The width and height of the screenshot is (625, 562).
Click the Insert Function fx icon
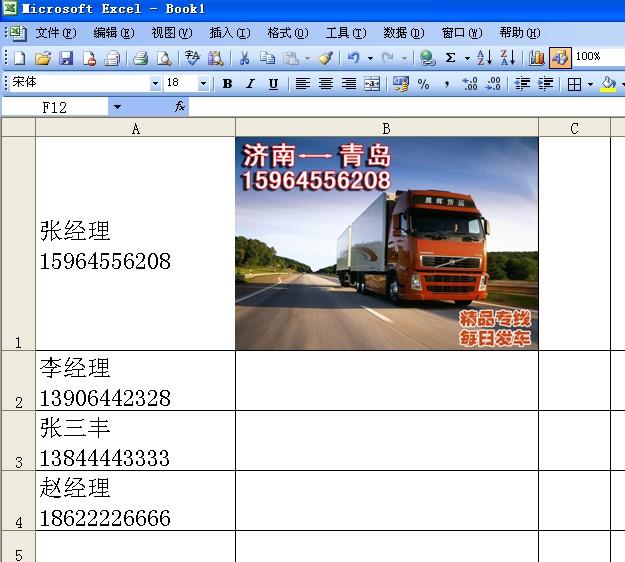click(x=180, y=106)
